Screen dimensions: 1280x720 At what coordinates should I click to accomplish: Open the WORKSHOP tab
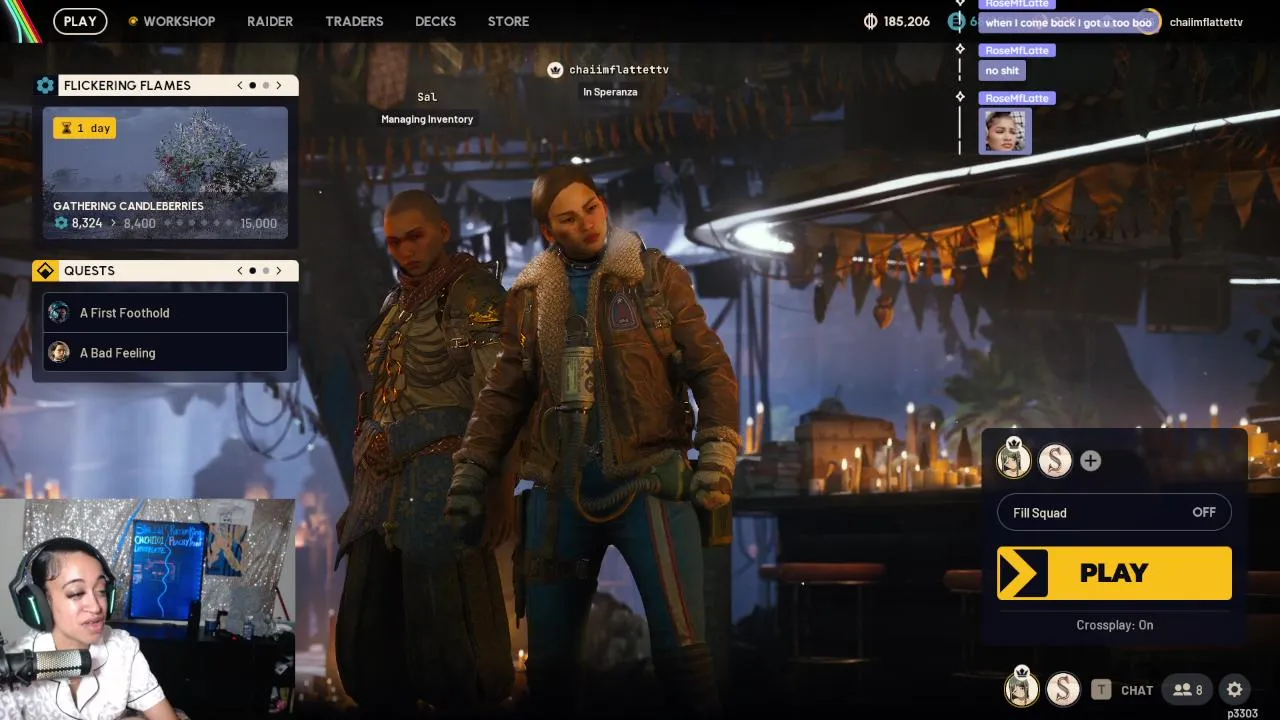coord(179,21)
